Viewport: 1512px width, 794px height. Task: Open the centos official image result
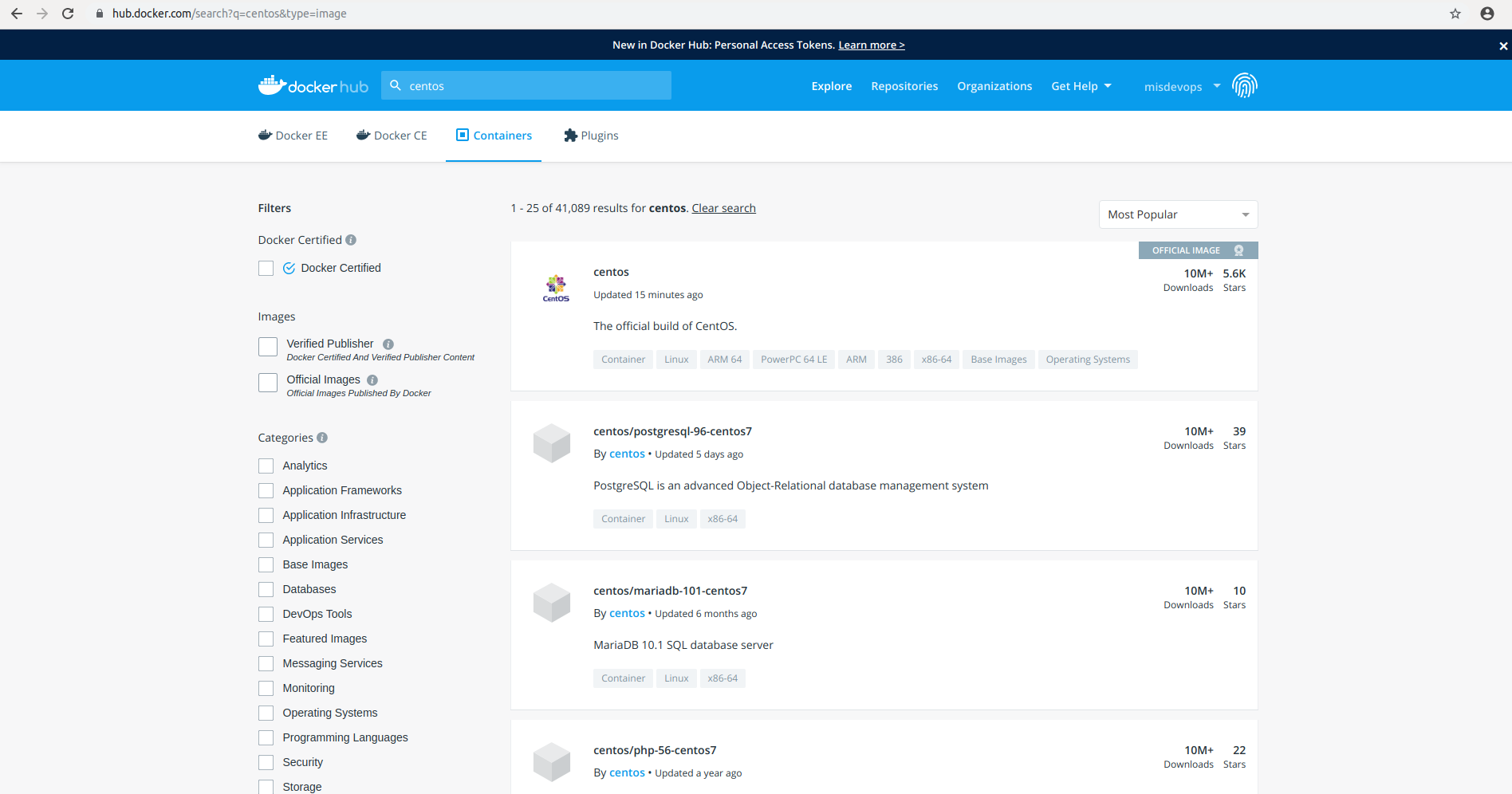coord(611,272)
